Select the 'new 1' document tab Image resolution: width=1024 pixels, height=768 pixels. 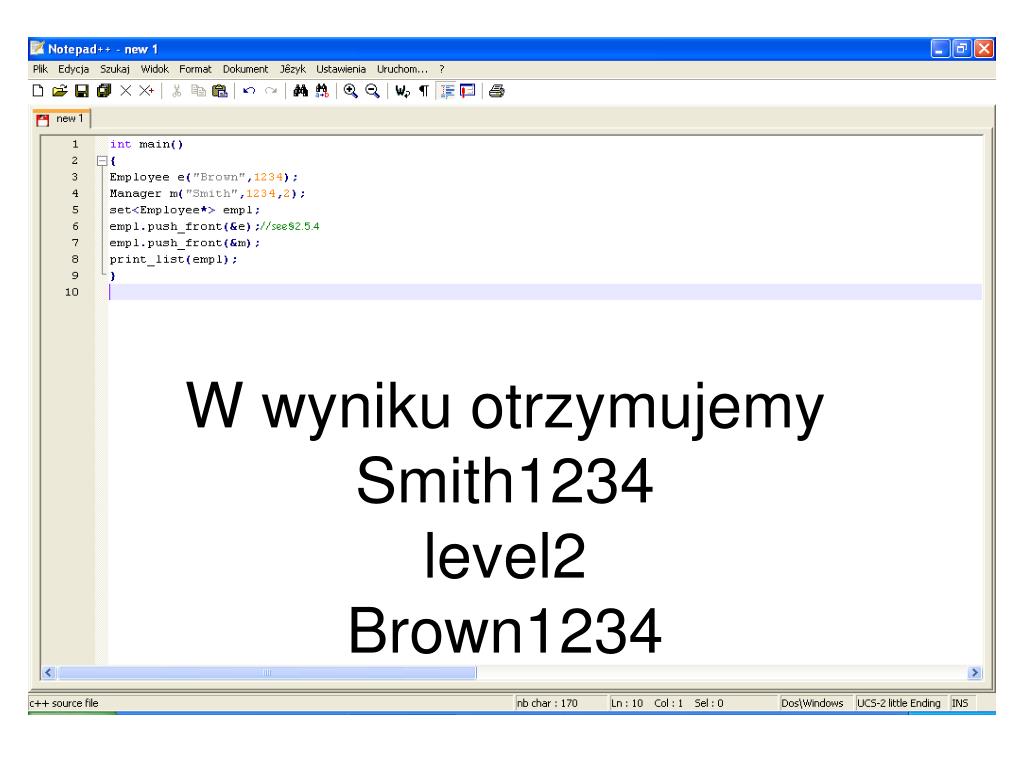[x=62, y=118]
